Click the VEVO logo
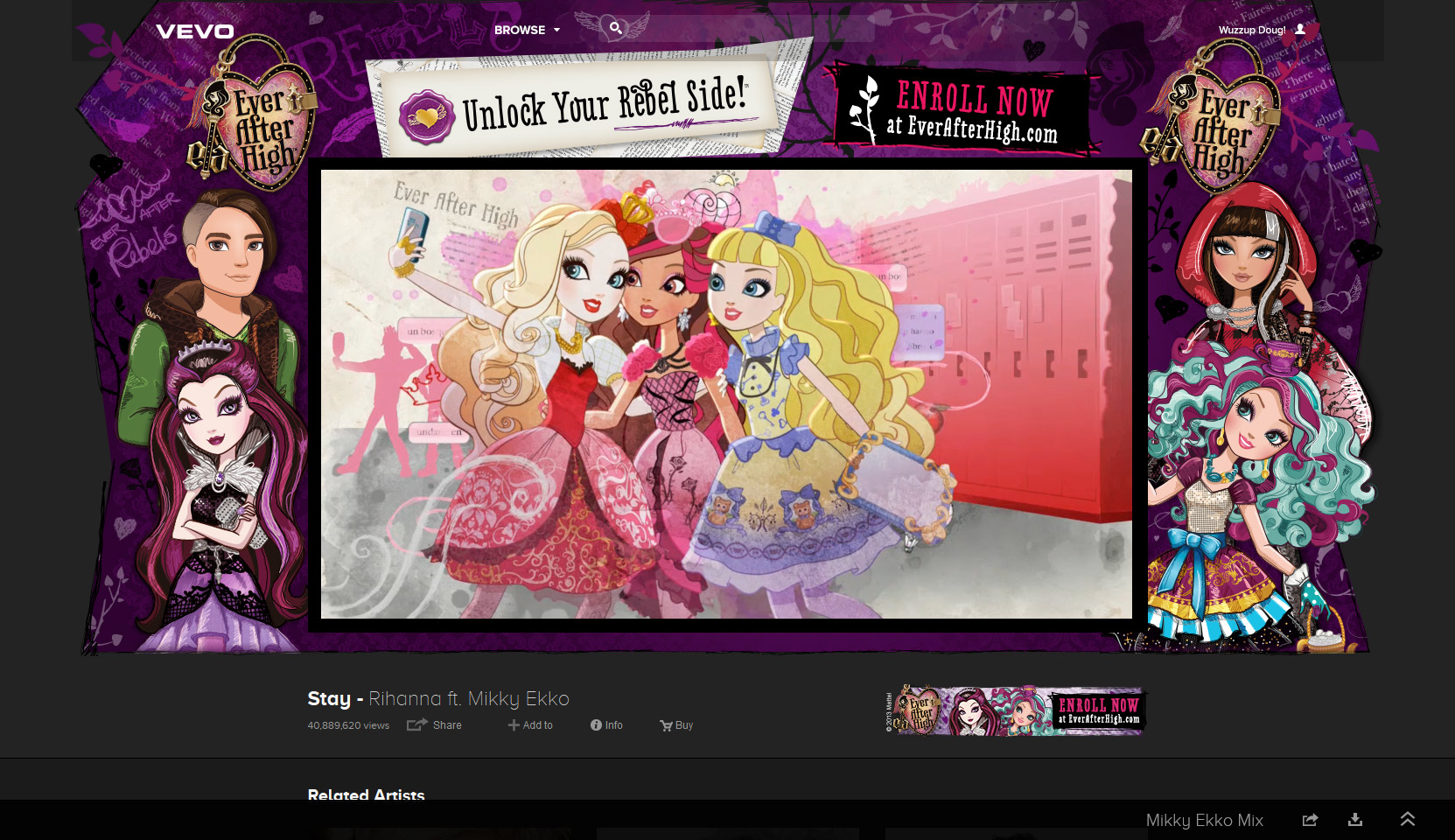This screenshot has height=840, width=1455. pyautogui.click(x=195, y=31)
